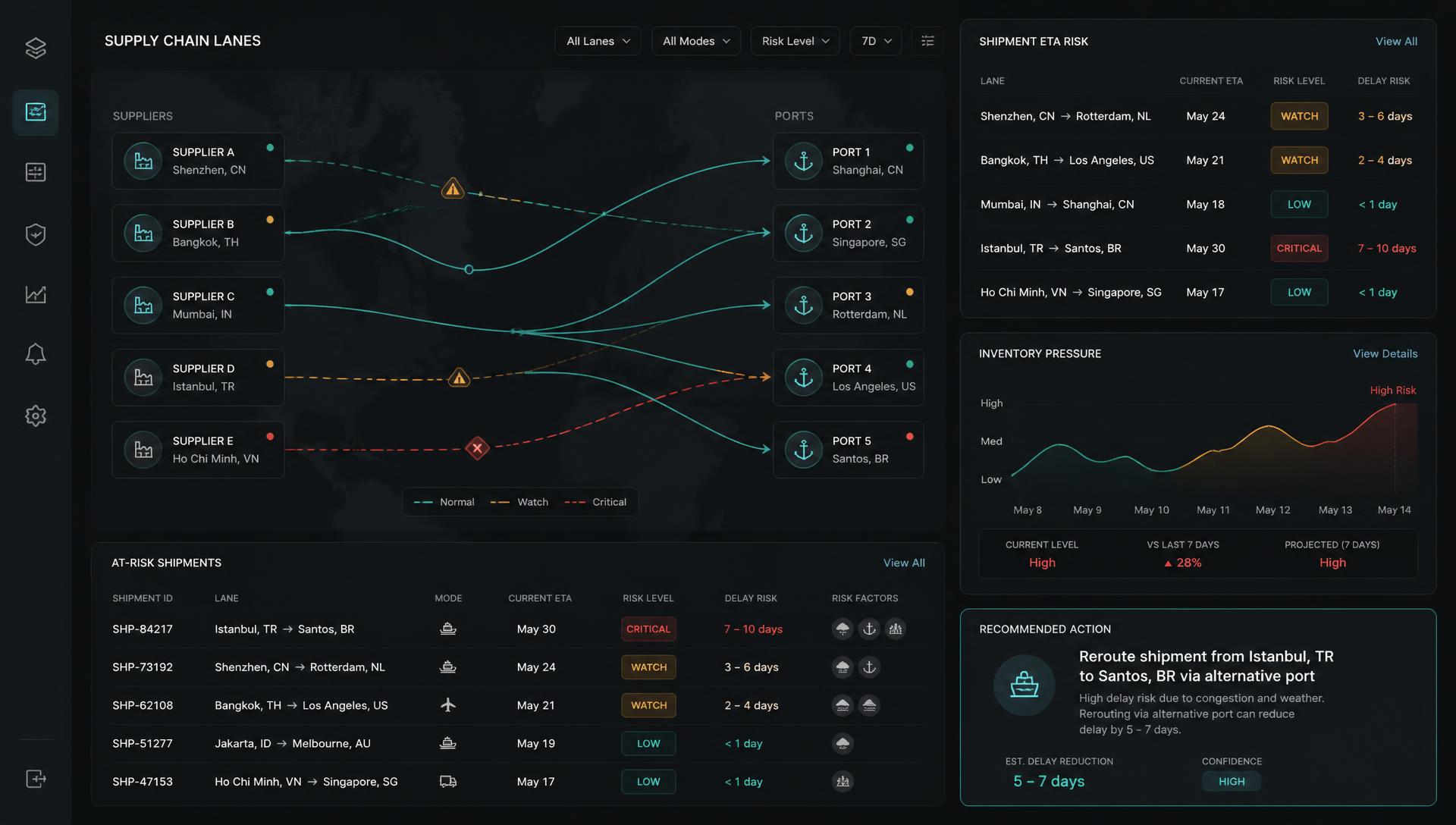Click the red critical X marker on lane
This screenshot has width=1456, height=825.
click(x=477, y=448)
